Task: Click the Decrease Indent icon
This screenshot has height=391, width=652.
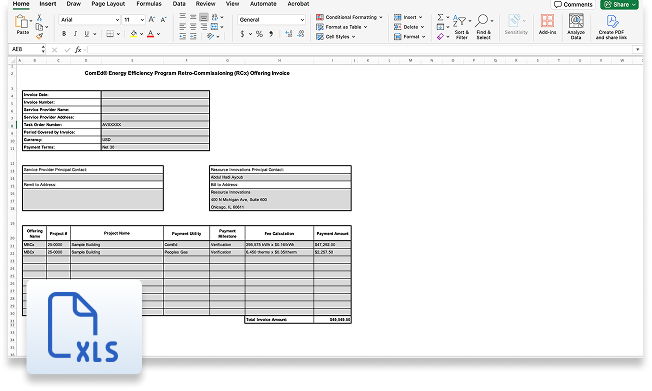Action: click(183, 37)
